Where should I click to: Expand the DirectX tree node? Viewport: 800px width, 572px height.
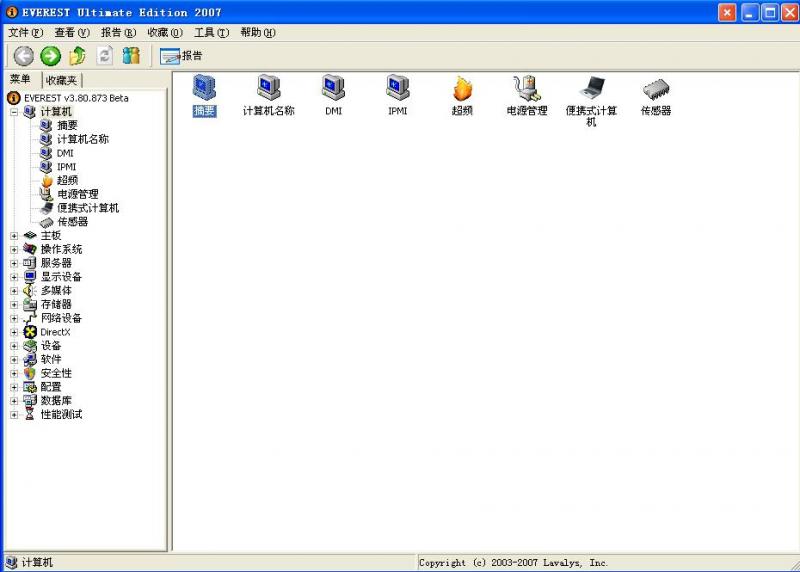pyautogui.click(x=14, y=332)
